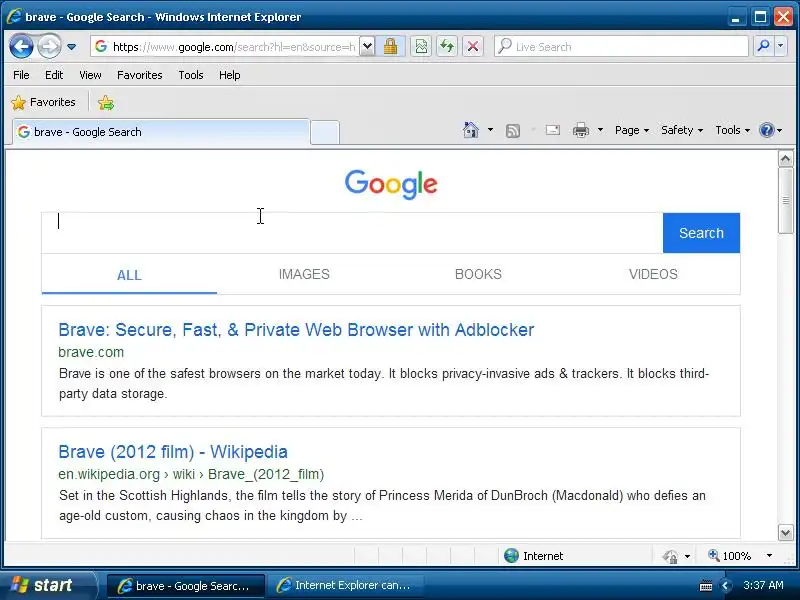Screen dimensions: 800x600
Task: Click the Protected Mode security icon in status bar
Action: tap(670, 556)
